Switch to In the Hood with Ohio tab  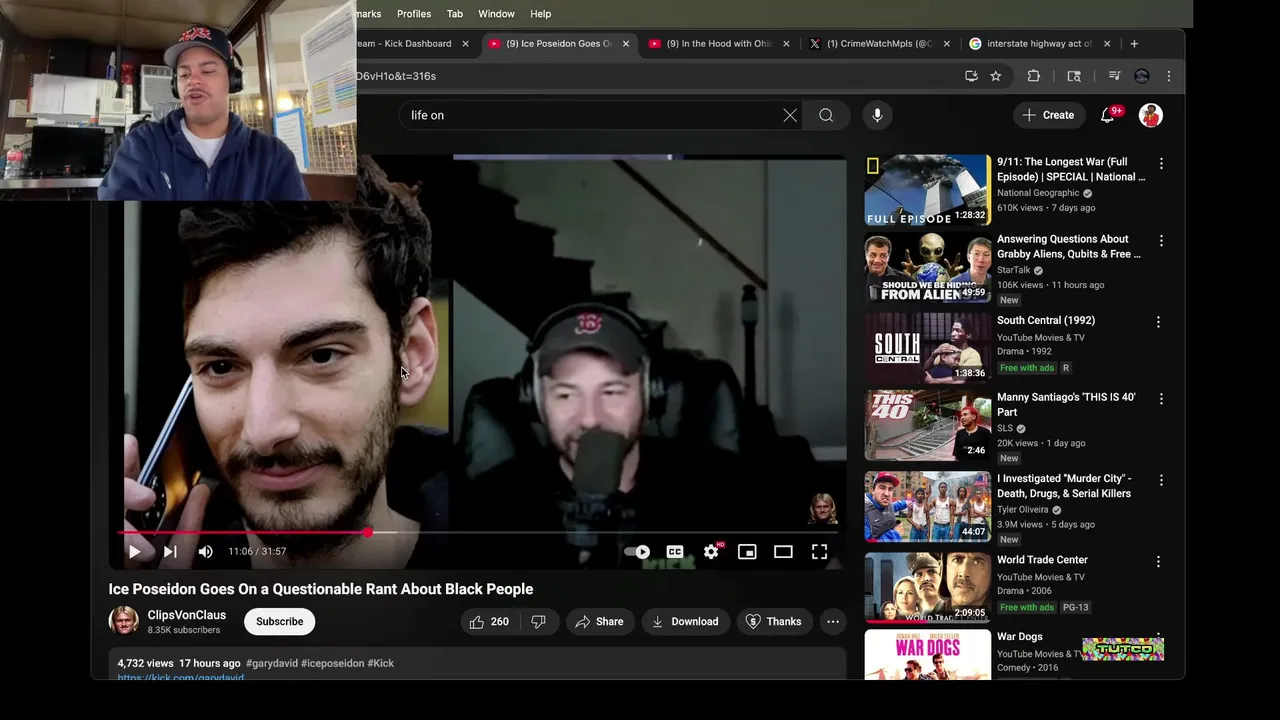tap(718, 44)
